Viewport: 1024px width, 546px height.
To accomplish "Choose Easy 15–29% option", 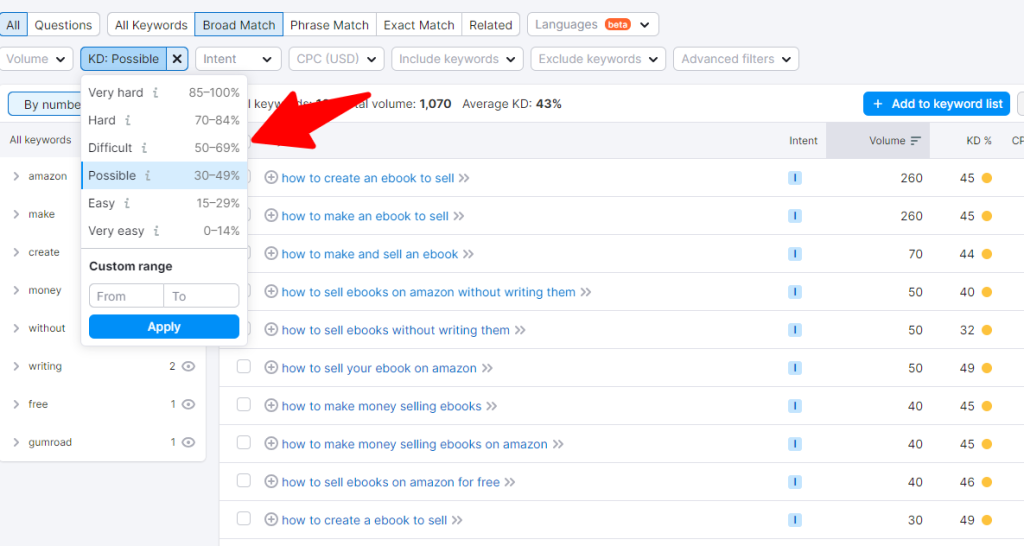I will (164, 203).
